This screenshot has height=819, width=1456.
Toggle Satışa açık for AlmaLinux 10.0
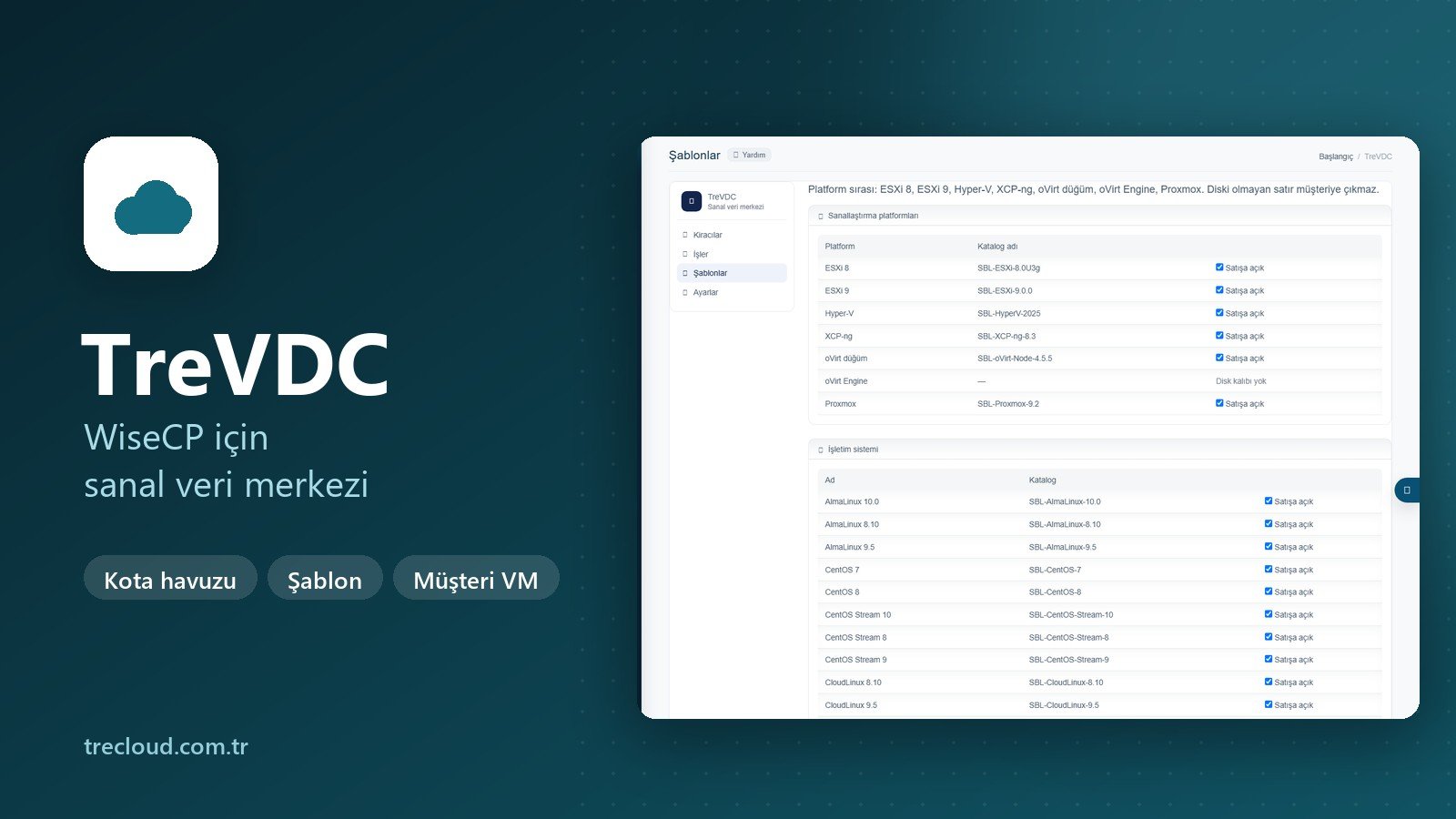click(1269, 501)
